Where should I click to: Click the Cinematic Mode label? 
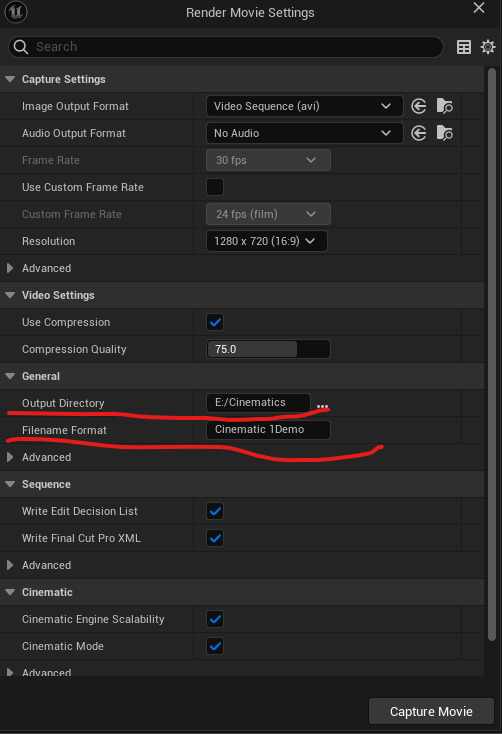63,646
